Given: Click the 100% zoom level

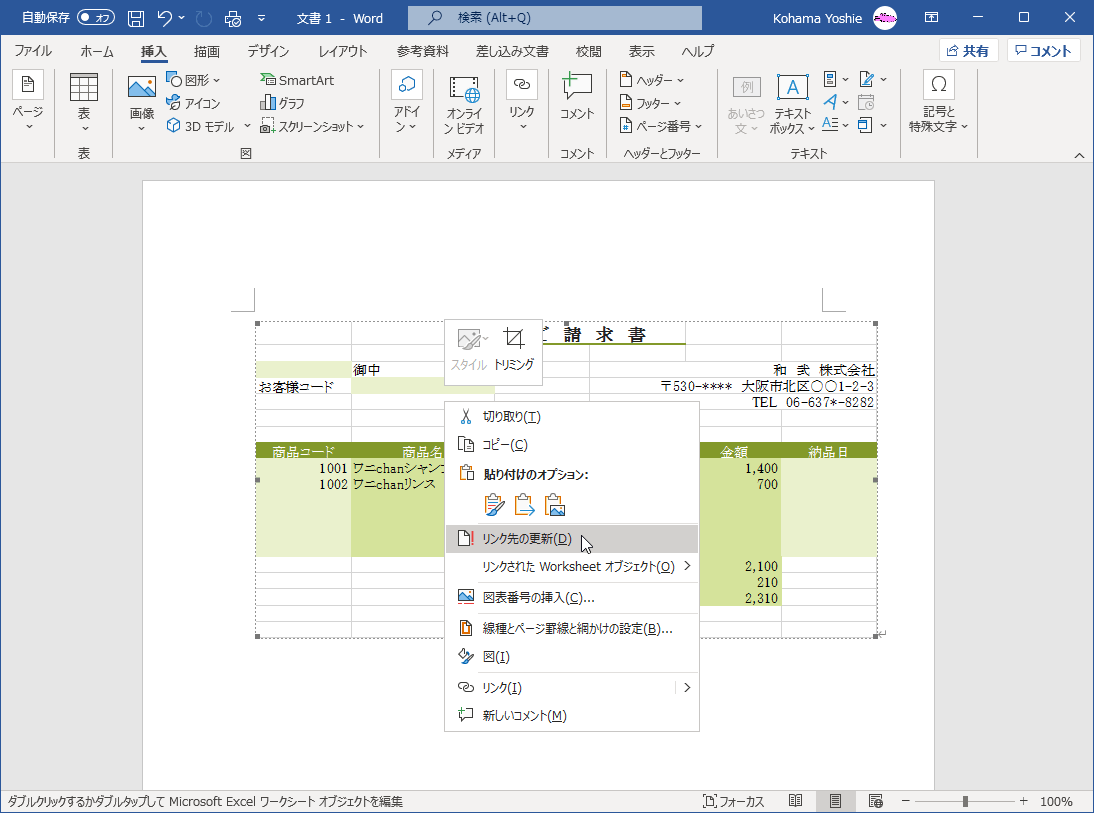Looking at the screenshot, I should point(1056,801).
